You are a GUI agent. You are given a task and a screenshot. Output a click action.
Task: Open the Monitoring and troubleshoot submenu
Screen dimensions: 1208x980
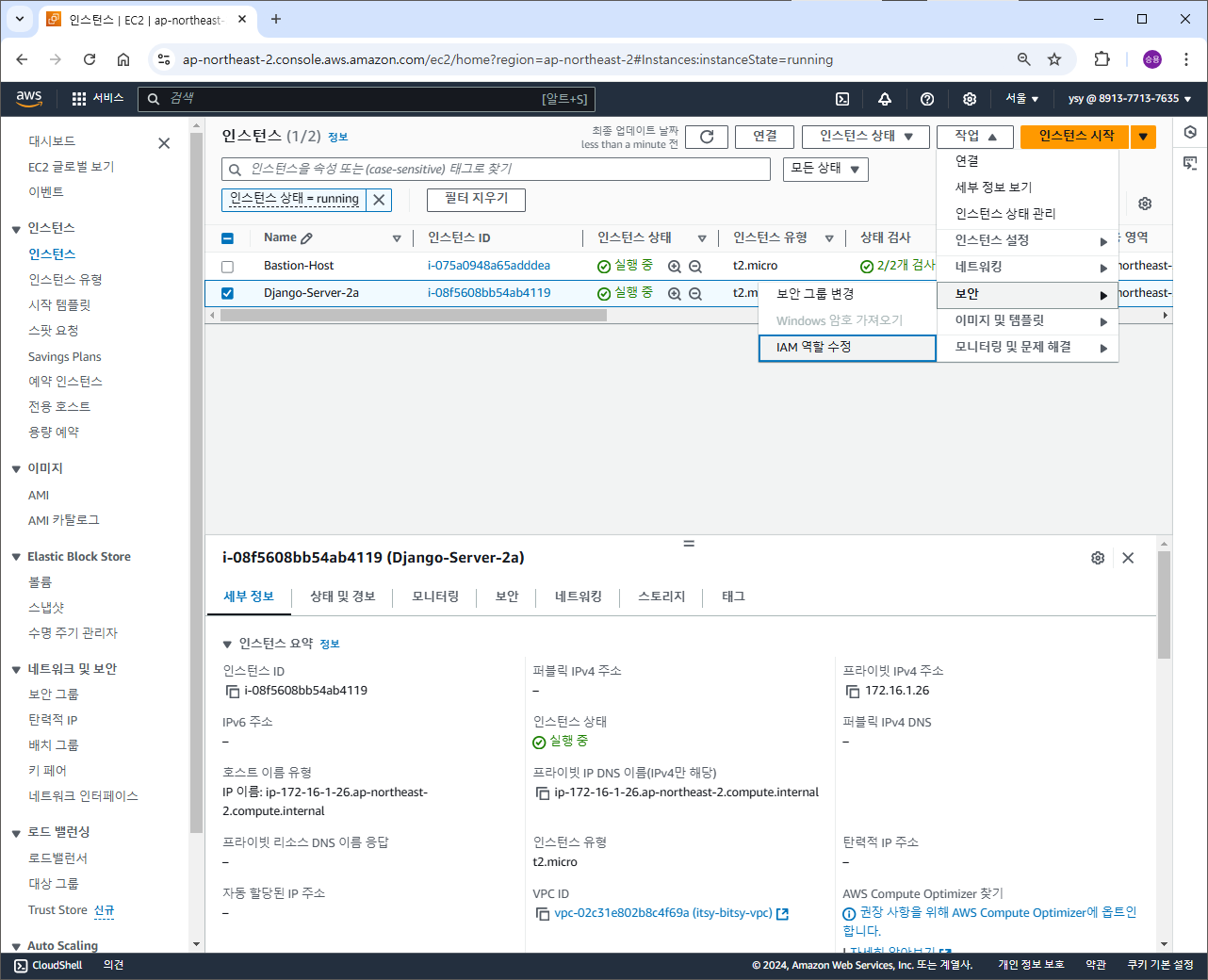pyautogui.click(x=1027, y=348)
